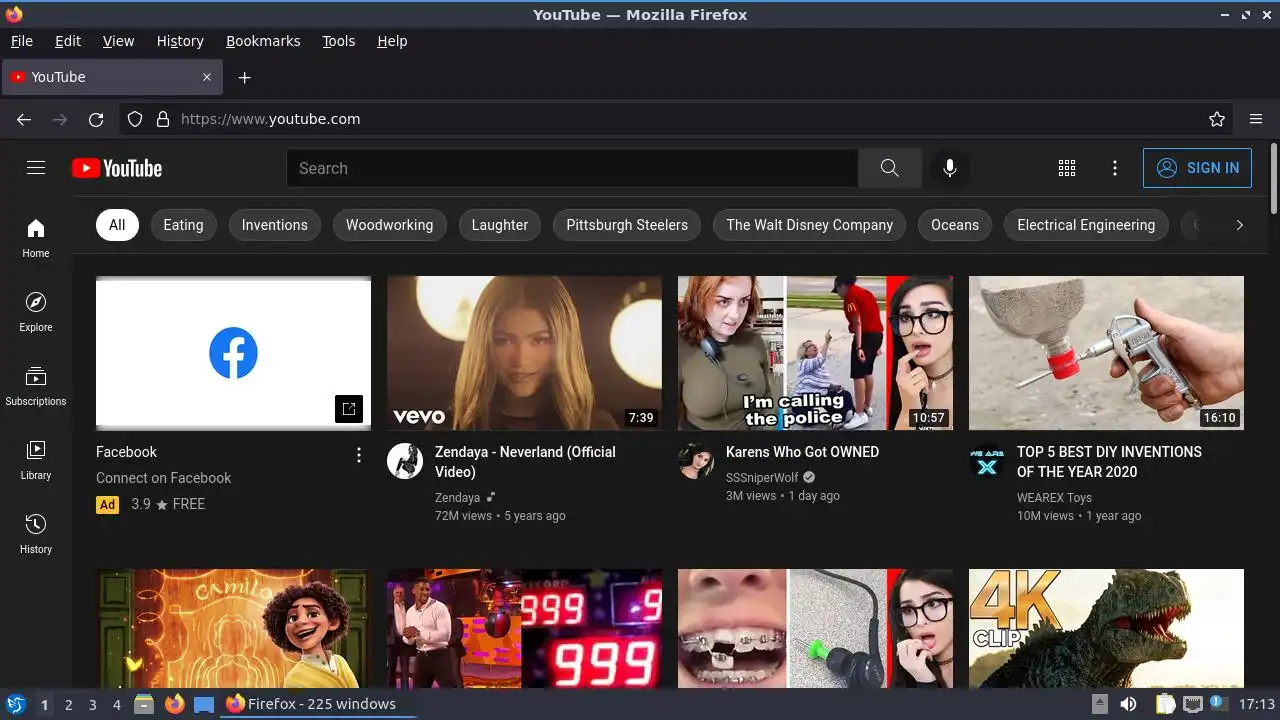Screen dimensions: 1280x720
Task: Click the page vertical scrollbar
Action: click(x=1274, y=178)
